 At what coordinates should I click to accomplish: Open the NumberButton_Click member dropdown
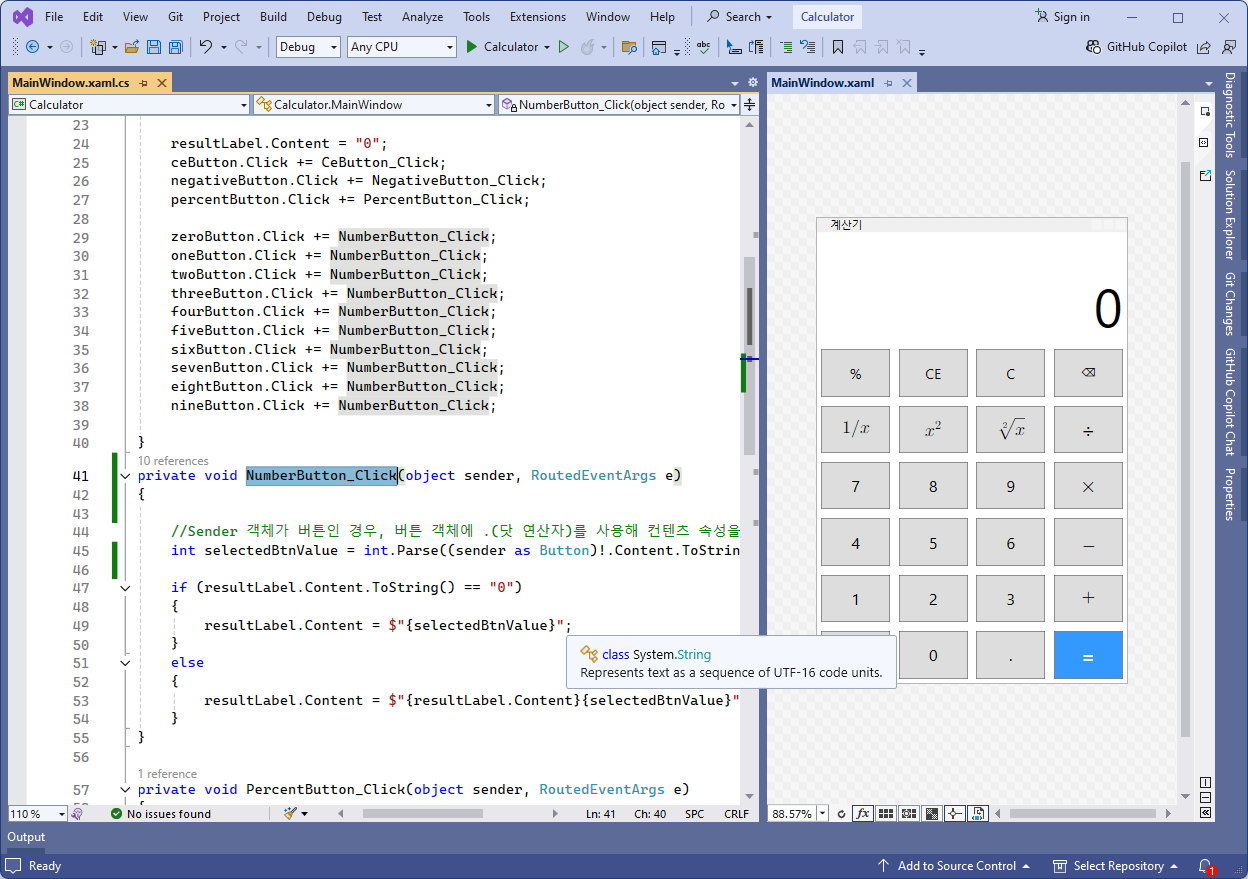pos(619,104)
